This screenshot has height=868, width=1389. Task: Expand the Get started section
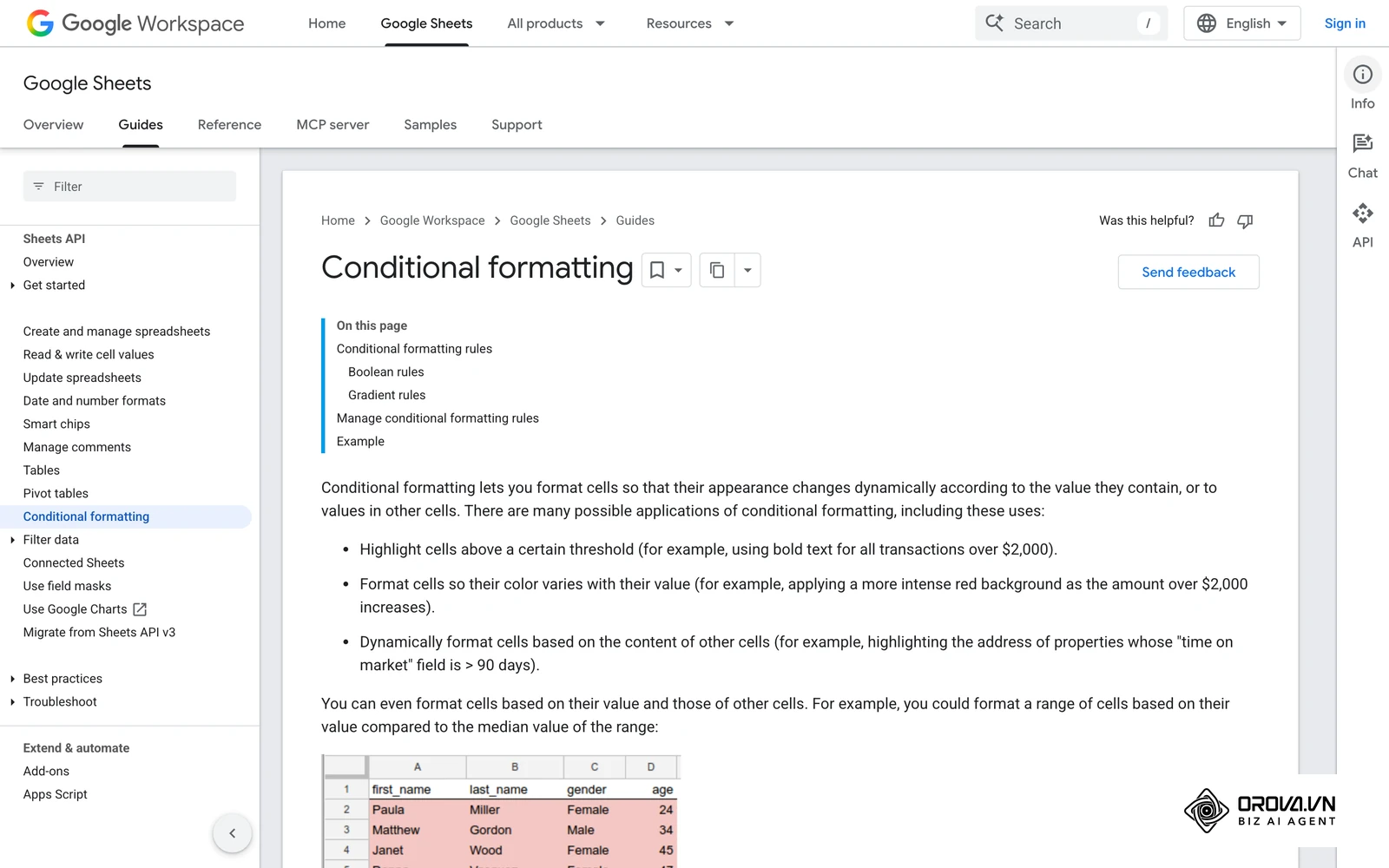pos(12,286)
